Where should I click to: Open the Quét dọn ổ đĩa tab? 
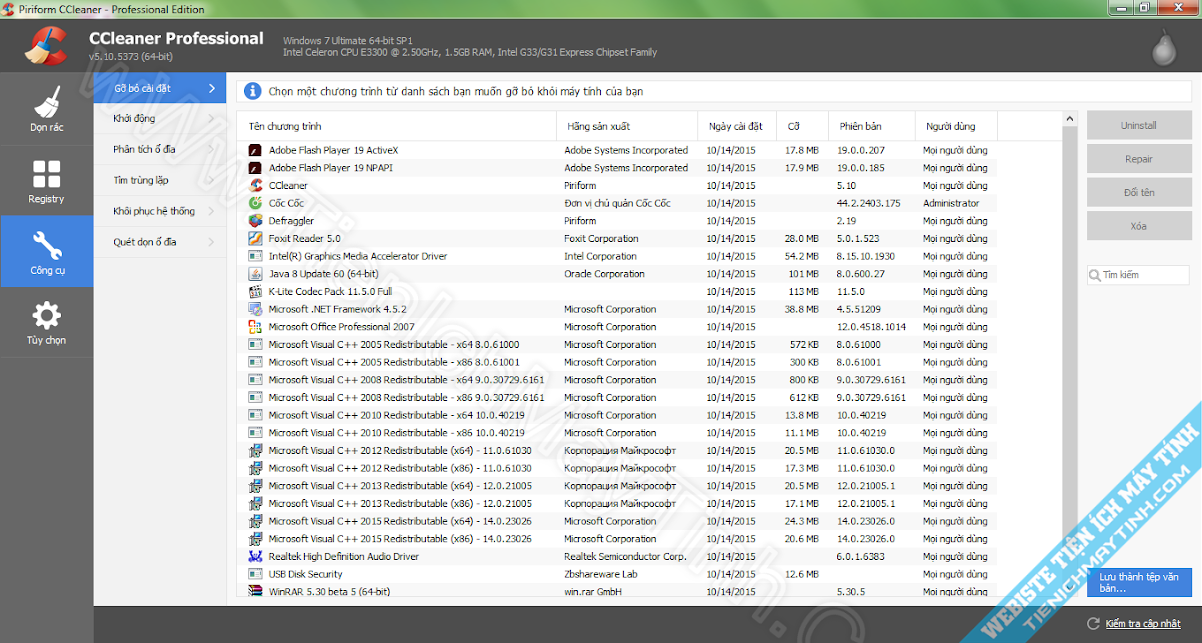pyautogui.click(x=160, y=242)
